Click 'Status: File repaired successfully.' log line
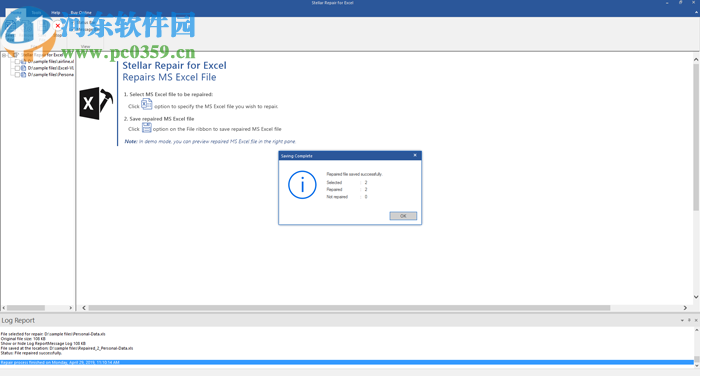This screenshot has width=701, height=376. pyautogui.click(x=31, y=353)
